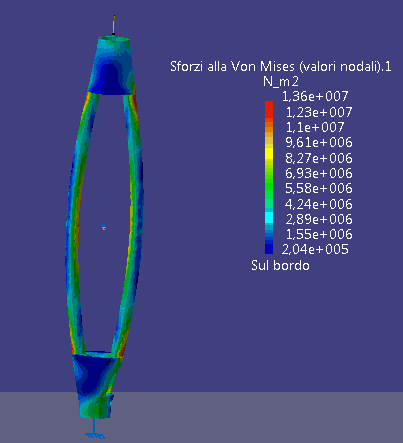
Task: Select the yellow load arrow atop the model
Action: (114, 25)
